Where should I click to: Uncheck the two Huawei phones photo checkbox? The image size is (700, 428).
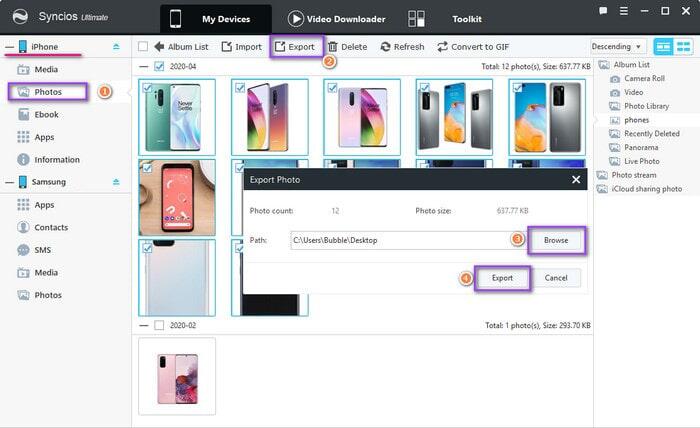pyautogui.click(x=517, y=88)
